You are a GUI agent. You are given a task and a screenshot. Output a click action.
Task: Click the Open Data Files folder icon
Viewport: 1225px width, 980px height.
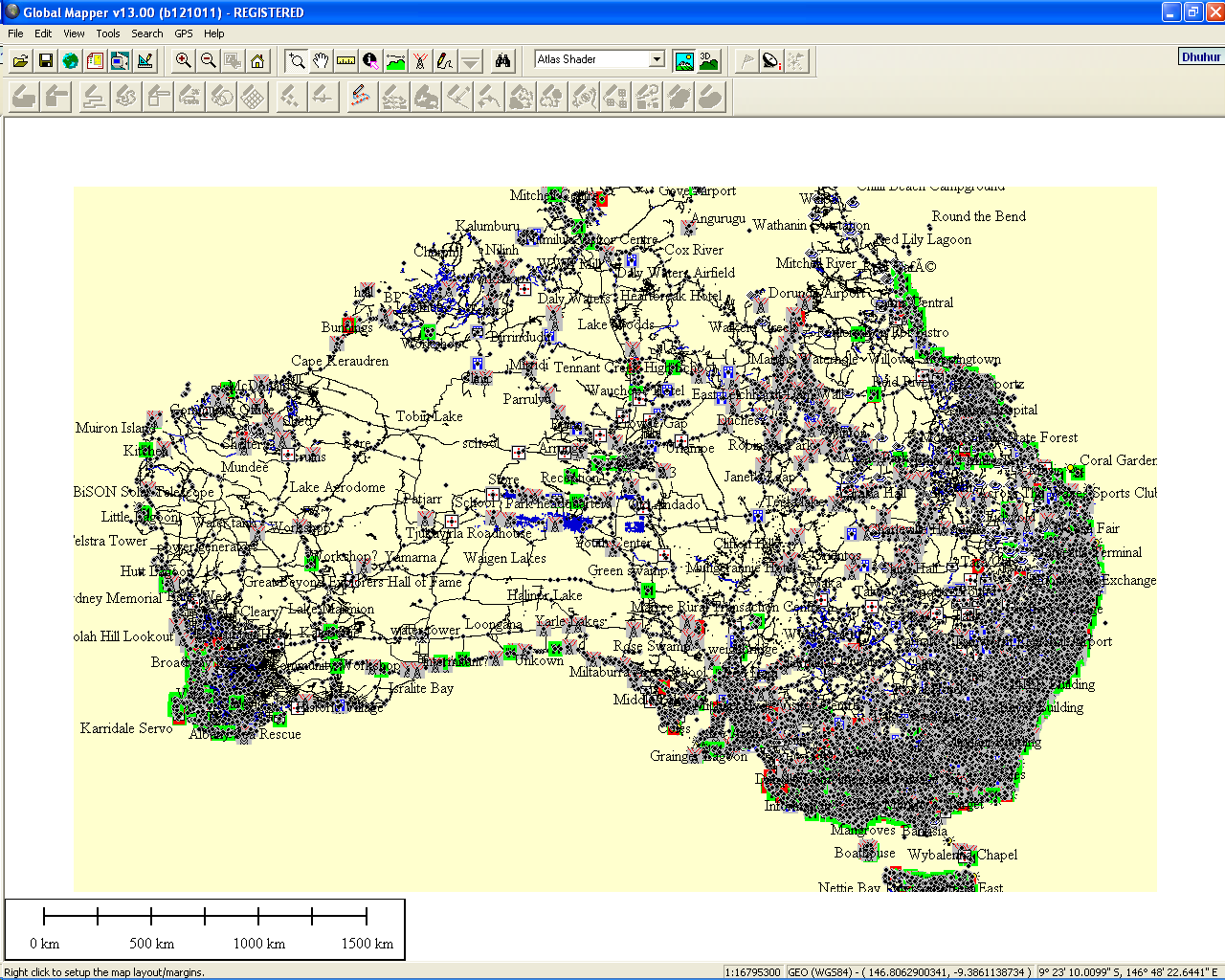pos(20,61)
